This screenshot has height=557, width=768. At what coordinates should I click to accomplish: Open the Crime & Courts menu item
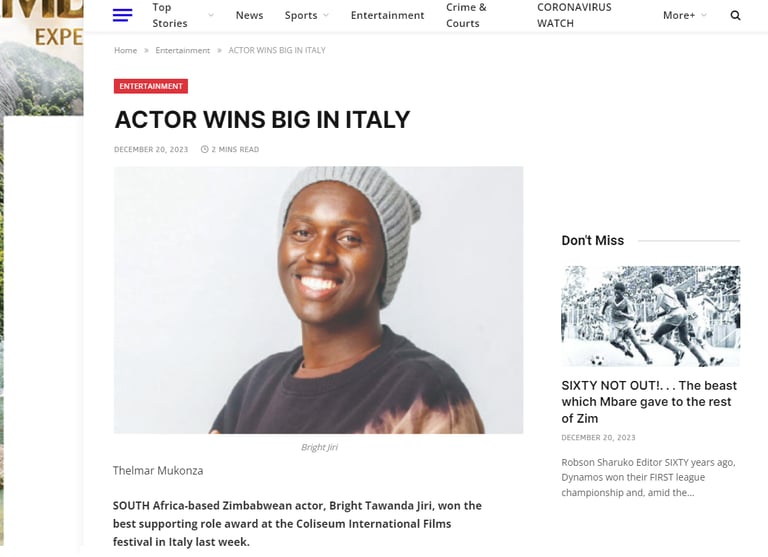click(x=466, y=15)
